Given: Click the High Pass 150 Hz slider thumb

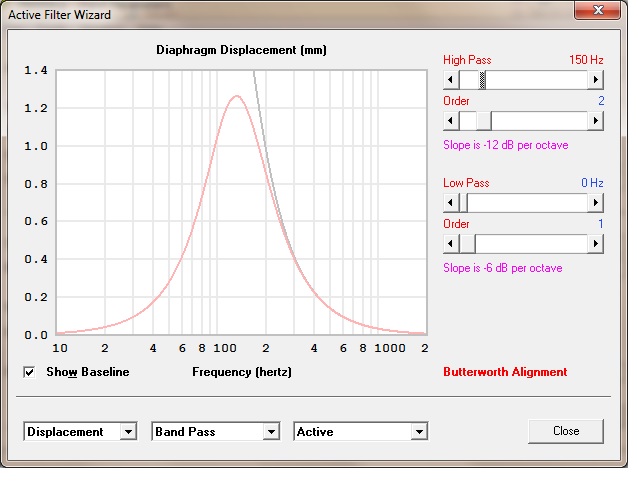Looking at the screenshot, I should click(483, 80).
